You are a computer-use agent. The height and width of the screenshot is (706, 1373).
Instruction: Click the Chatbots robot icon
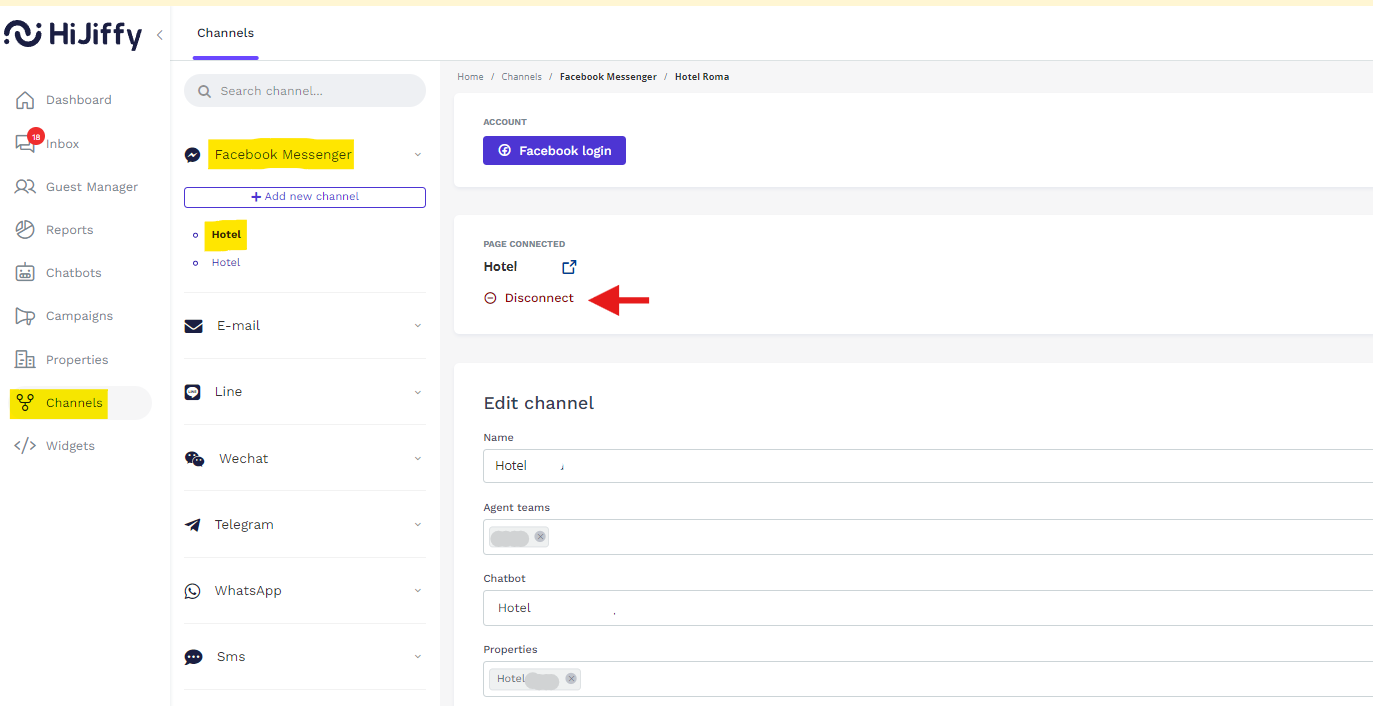point(25,273)
